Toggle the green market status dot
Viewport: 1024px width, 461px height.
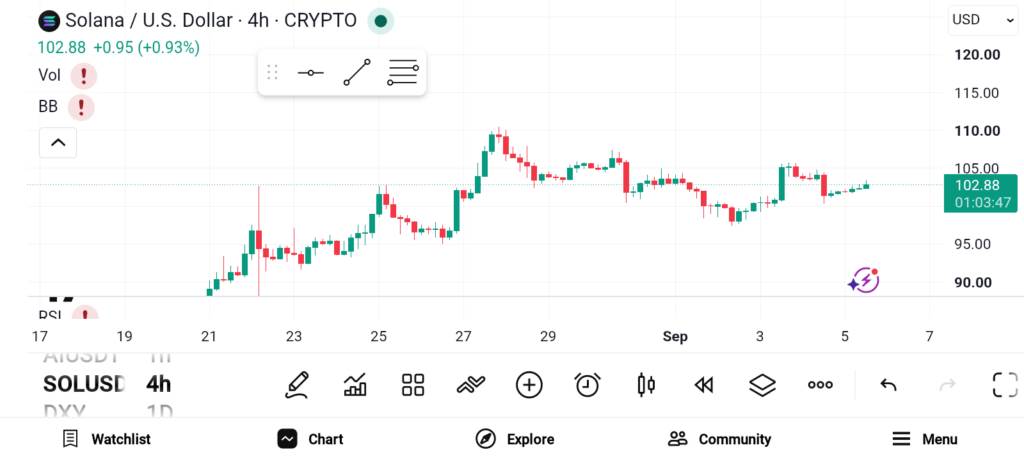tap(381, 21)
